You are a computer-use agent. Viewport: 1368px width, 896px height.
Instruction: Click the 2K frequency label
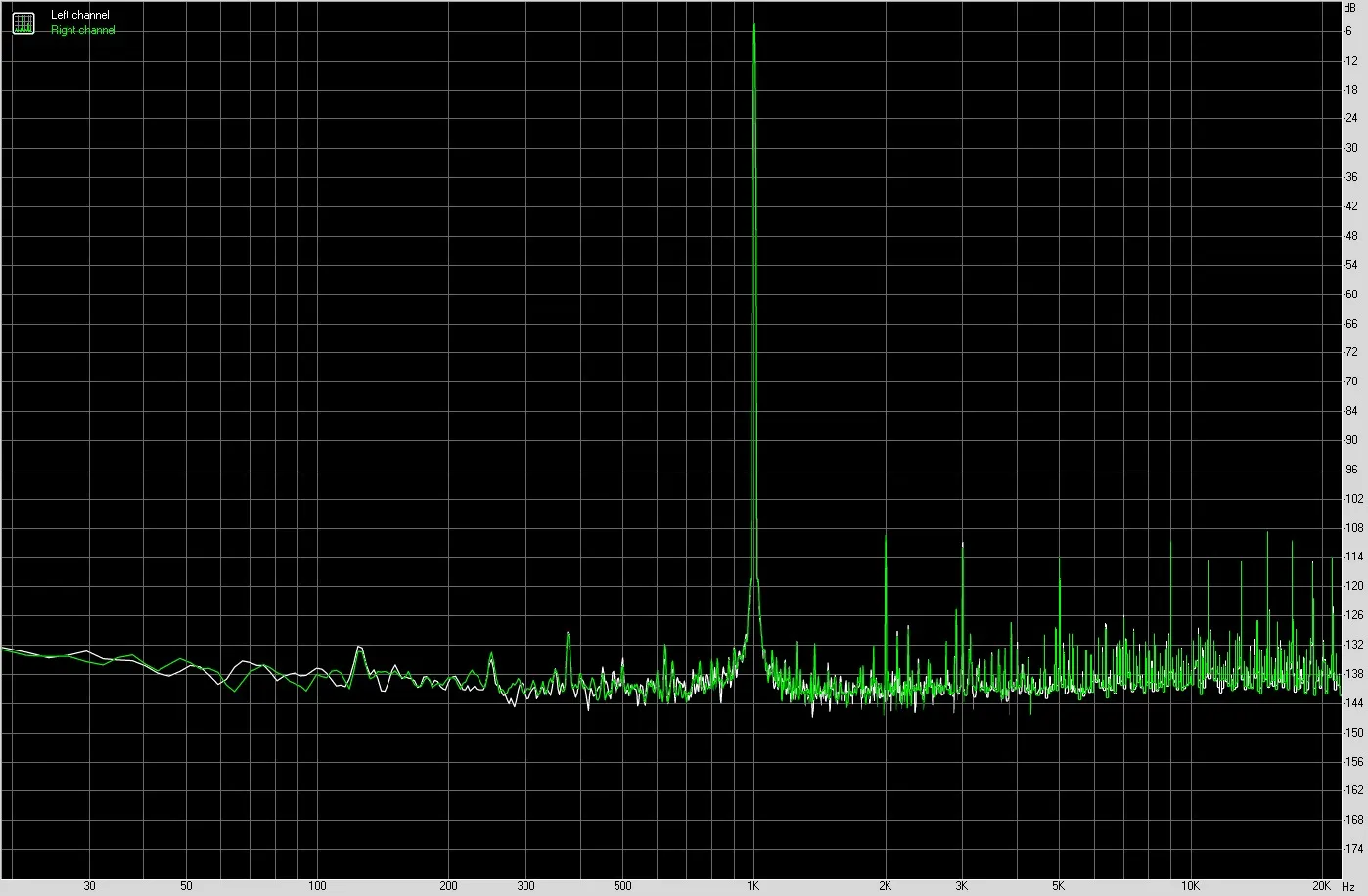click(885, 886)
